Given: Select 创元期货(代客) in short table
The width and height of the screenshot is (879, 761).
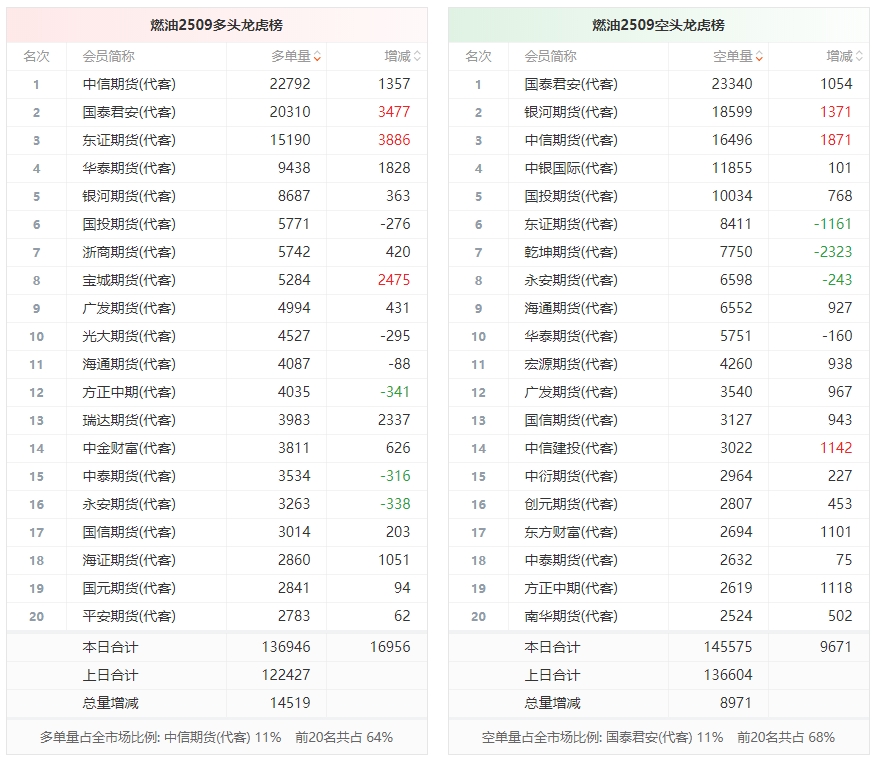Looking at the screenshot, I should (571, 504).
